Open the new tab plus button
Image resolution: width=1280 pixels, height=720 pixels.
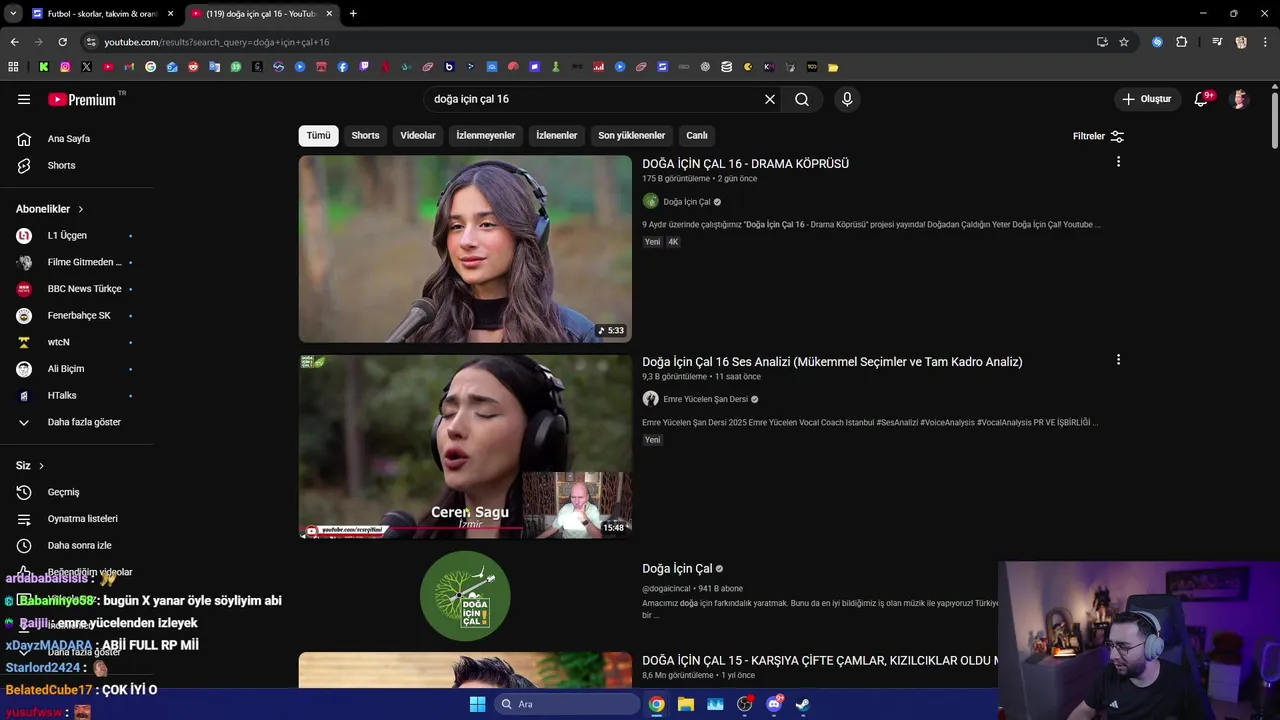[353, 14]
